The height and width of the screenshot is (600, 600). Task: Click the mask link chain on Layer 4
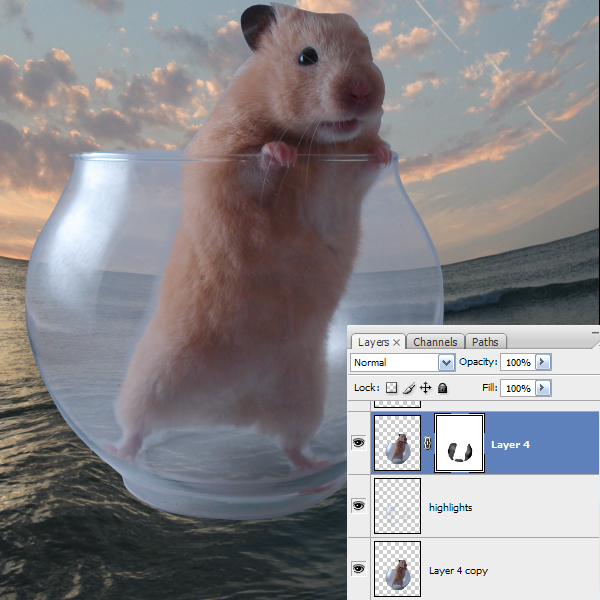428,444
